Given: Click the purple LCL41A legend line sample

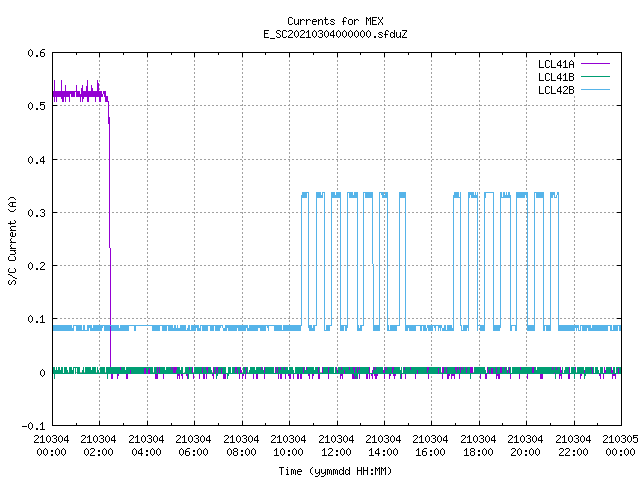Looking at the screenshot, I should tap(596, 64).
